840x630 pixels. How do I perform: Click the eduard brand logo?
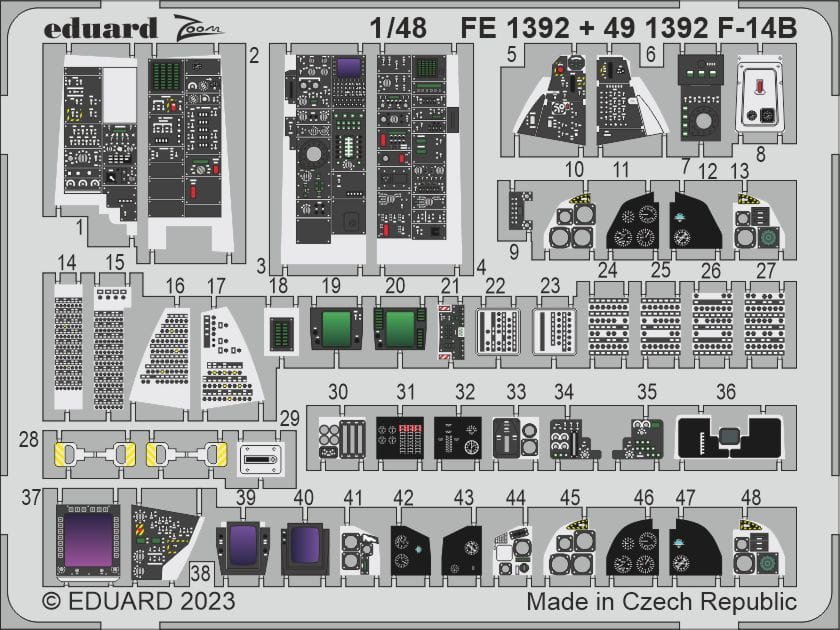(x=100, y=28)
